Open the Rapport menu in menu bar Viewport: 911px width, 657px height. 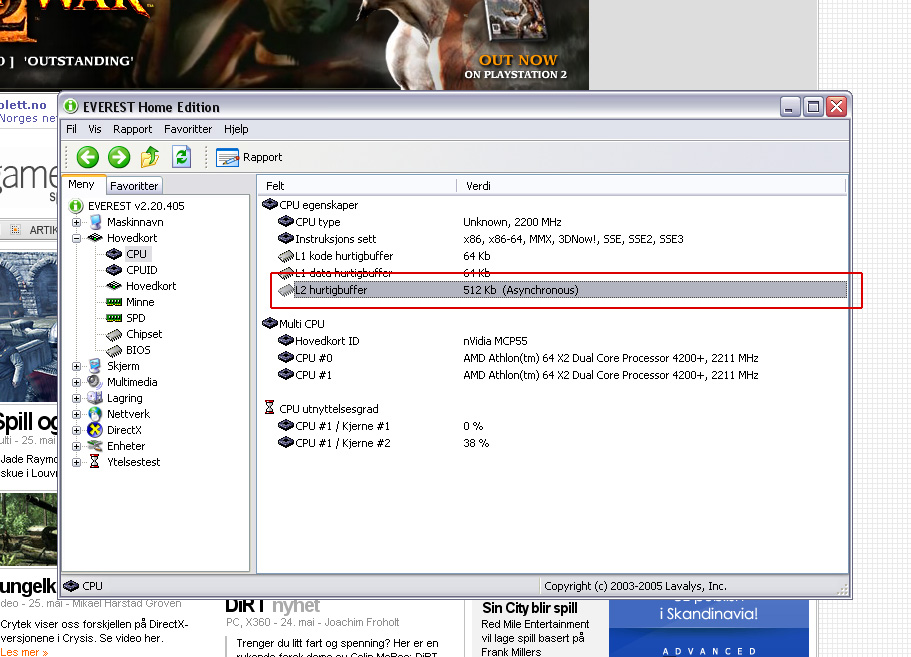(132, 129)
